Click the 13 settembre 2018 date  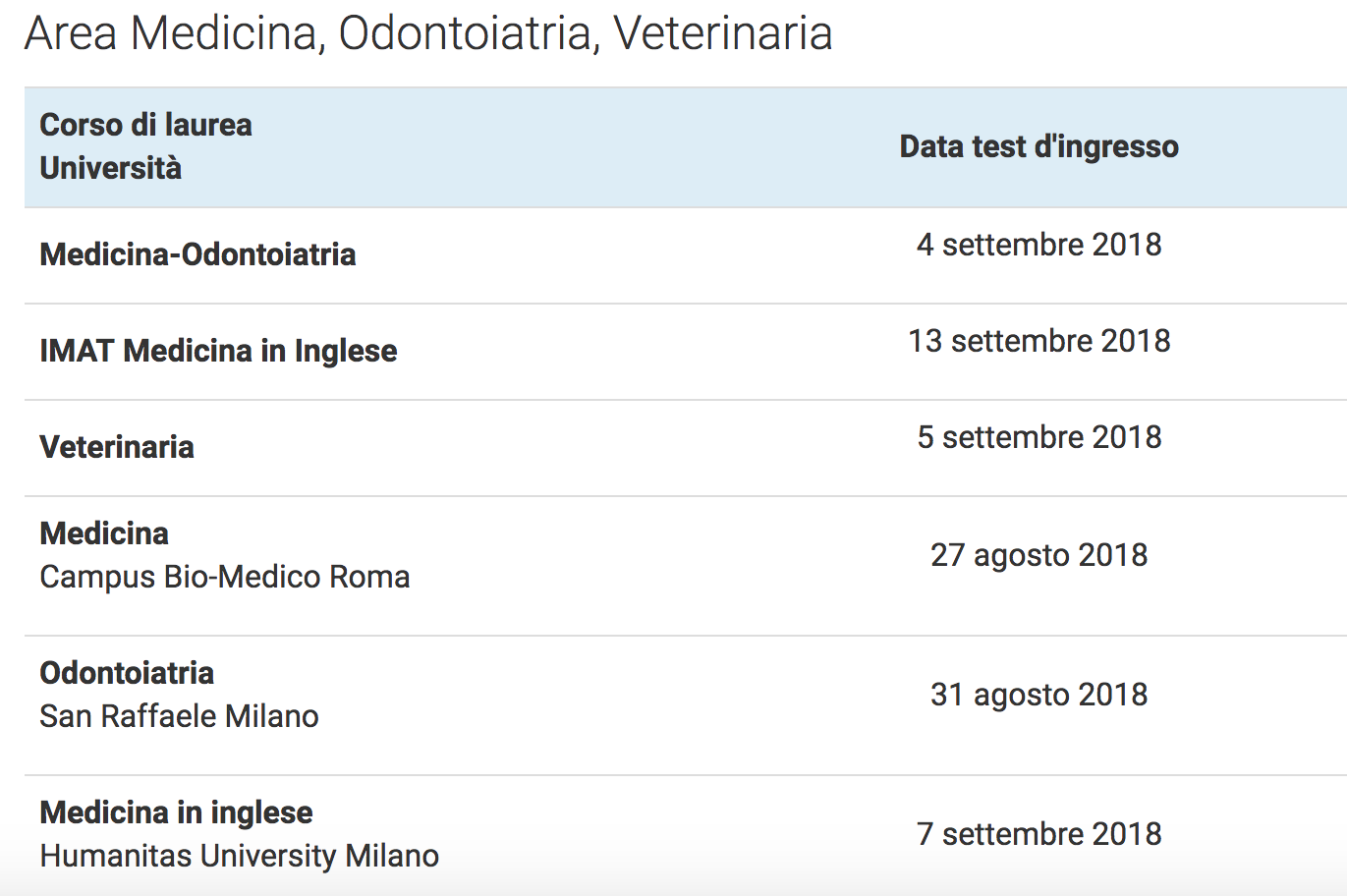[x=1038, y=341]
